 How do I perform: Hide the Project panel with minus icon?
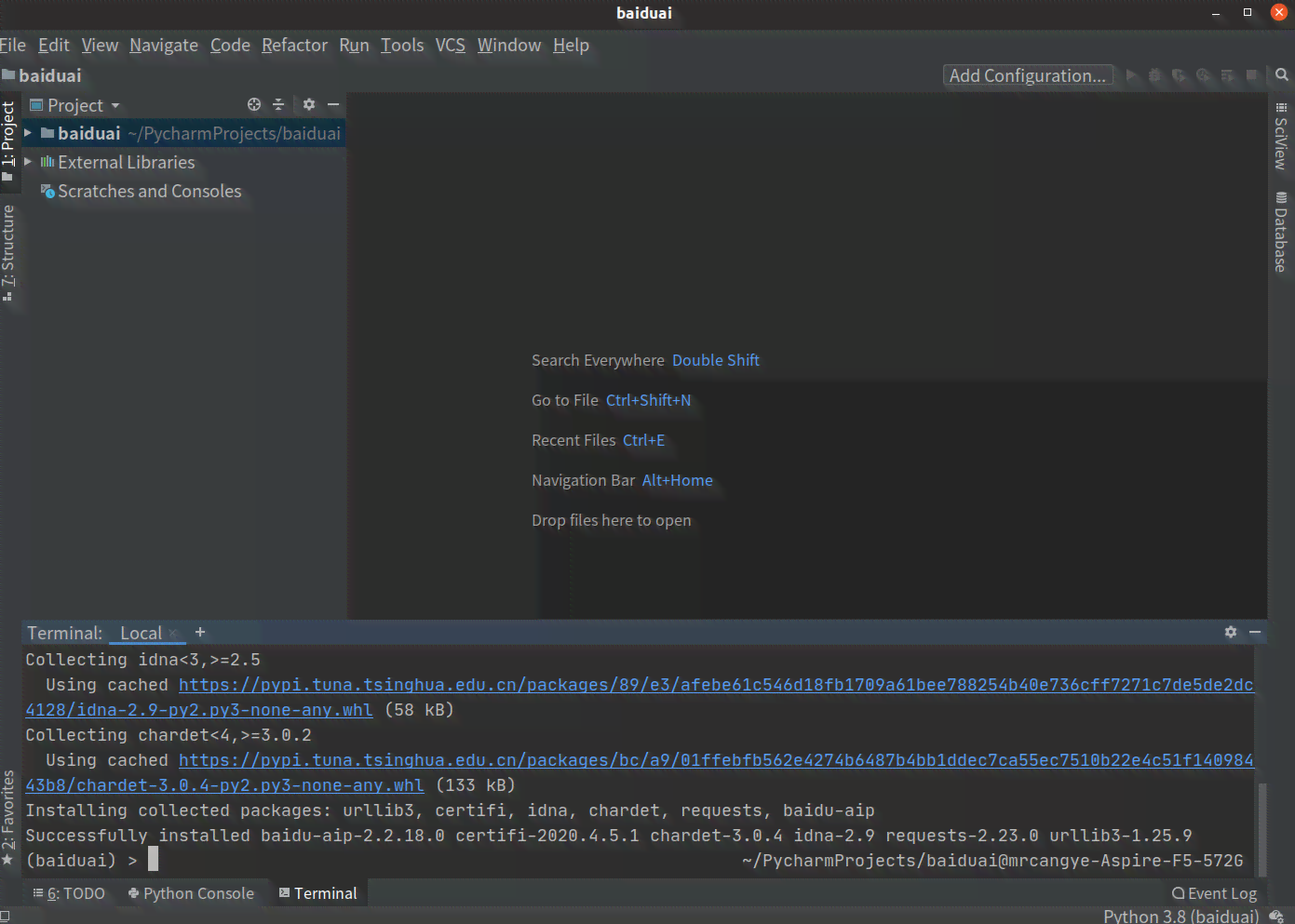click(x=333, y=104)
